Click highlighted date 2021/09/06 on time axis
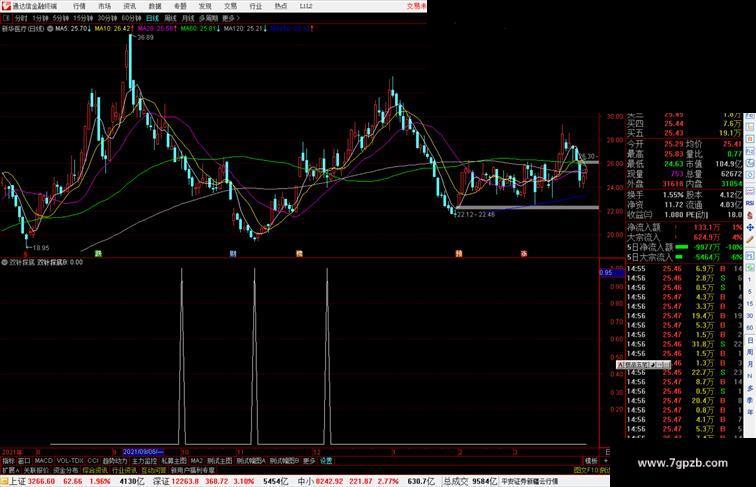Viewport: 756px width, 487px height. (x=143, y=452)
